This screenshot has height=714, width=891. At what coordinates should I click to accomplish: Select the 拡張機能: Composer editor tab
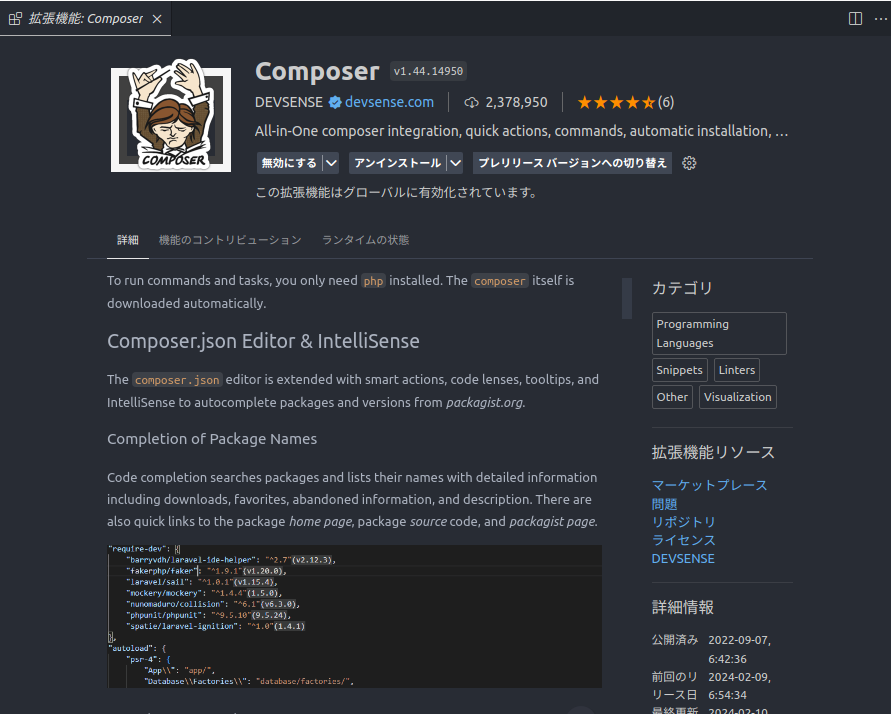[x=85, y=19]
